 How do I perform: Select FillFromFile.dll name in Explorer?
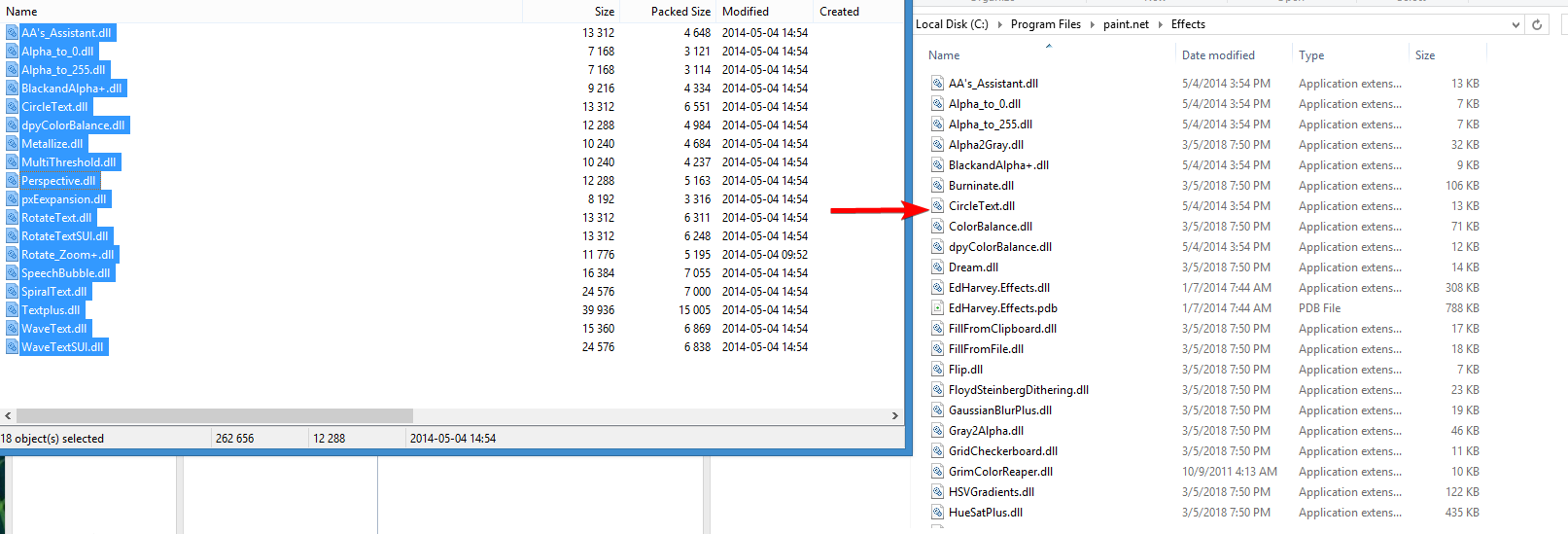(986, 349)
